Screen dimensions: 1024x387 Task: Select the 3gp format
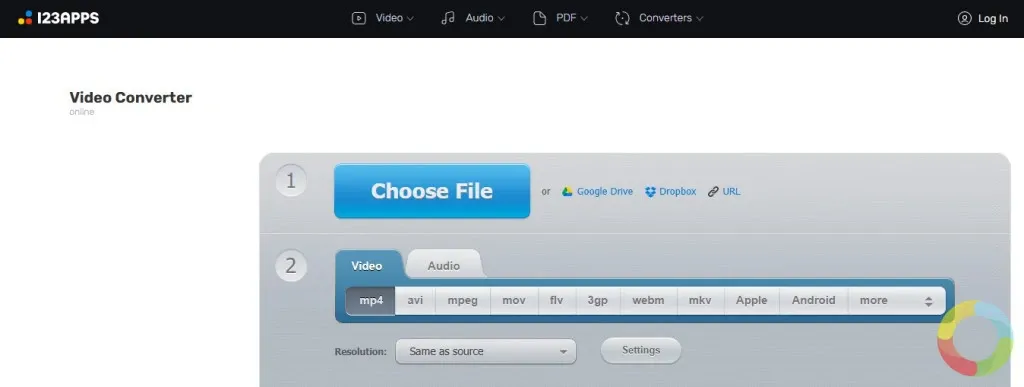click(597, 300)
